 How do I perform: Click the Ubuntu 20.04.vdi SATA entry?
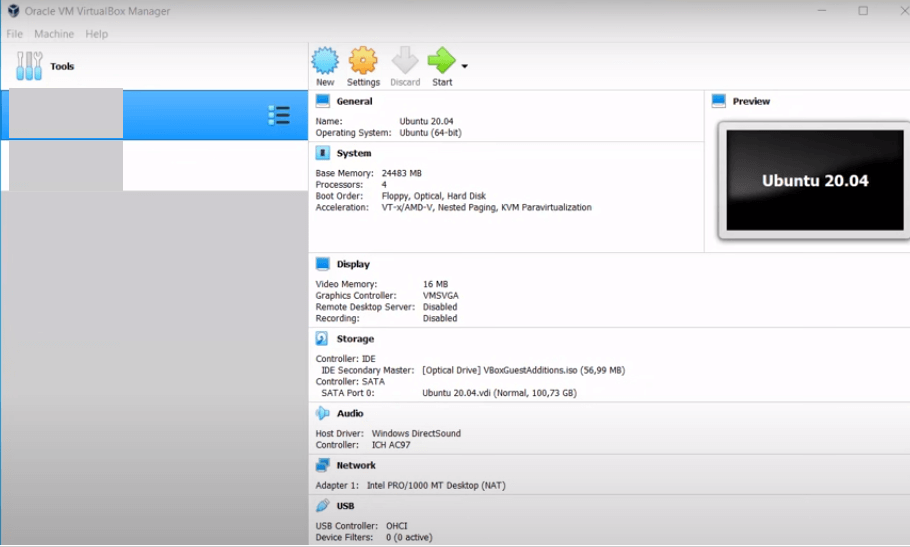click(x=499, y=393)
